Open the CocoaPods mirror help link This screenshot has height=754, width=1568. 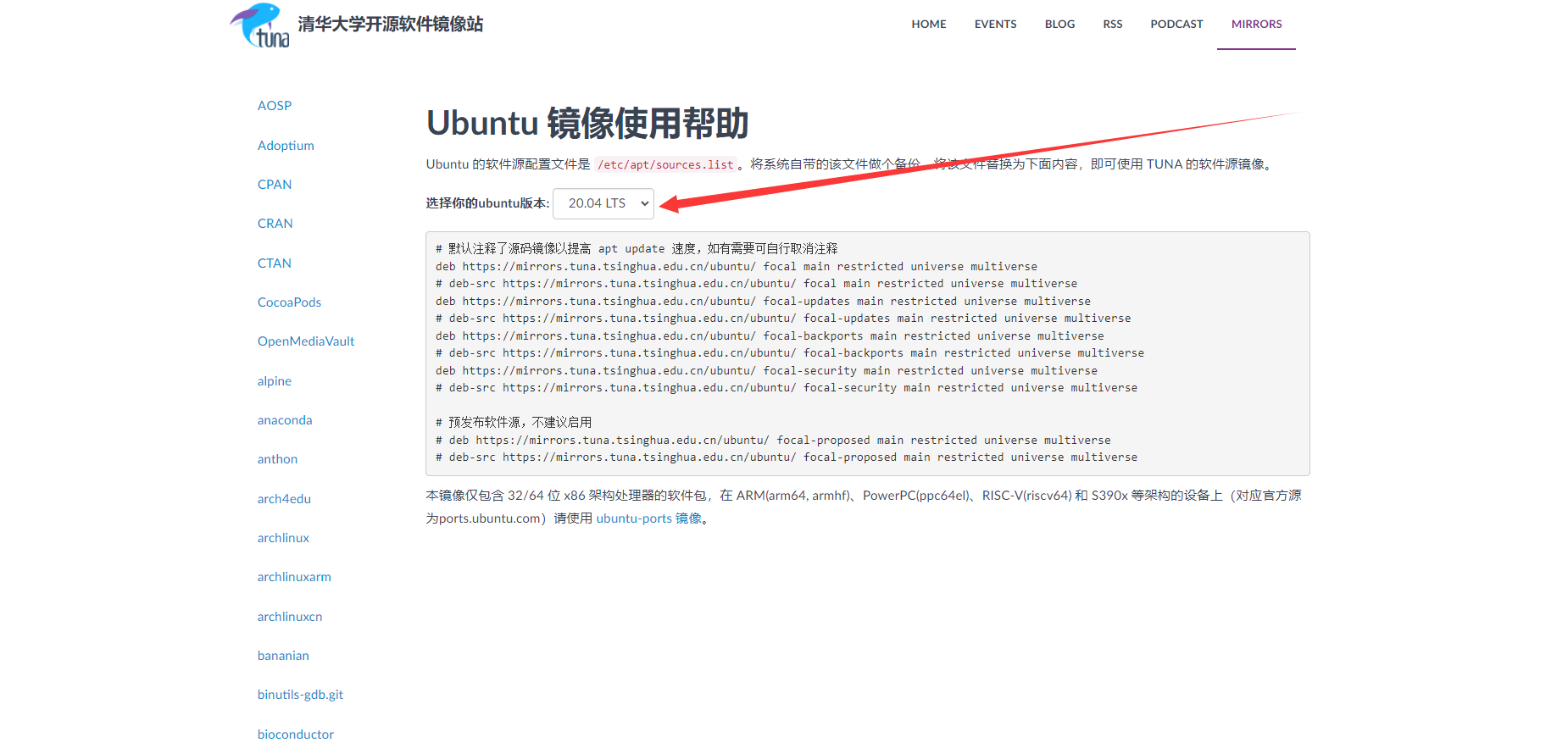point(289,302)
